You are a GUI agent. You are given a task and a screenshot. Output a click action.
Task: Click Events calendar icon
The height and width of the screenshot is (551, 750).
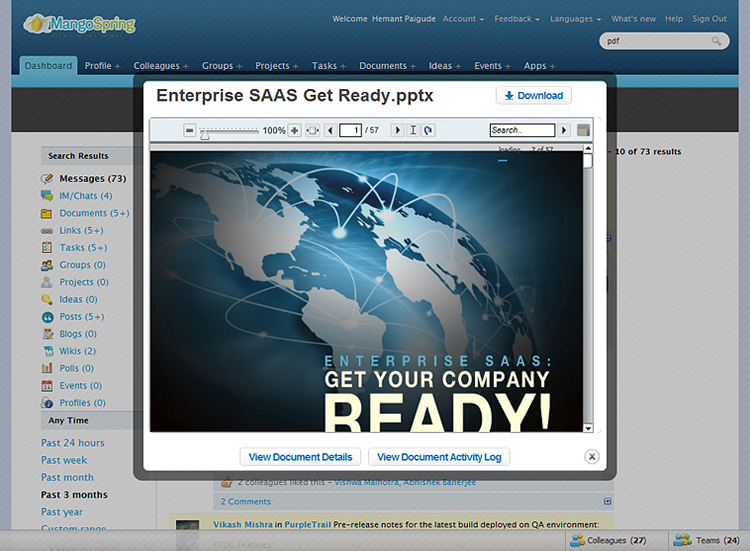[x=47, y=386]
